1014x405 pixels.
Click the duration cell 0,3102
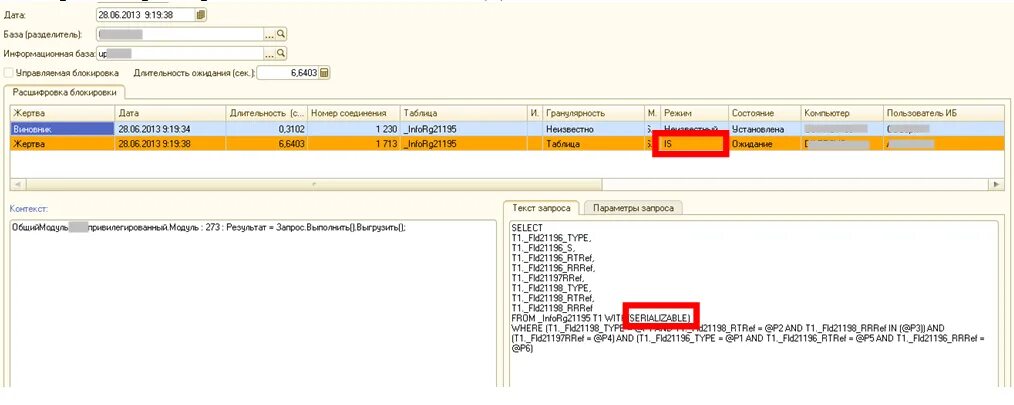[266, 129]
